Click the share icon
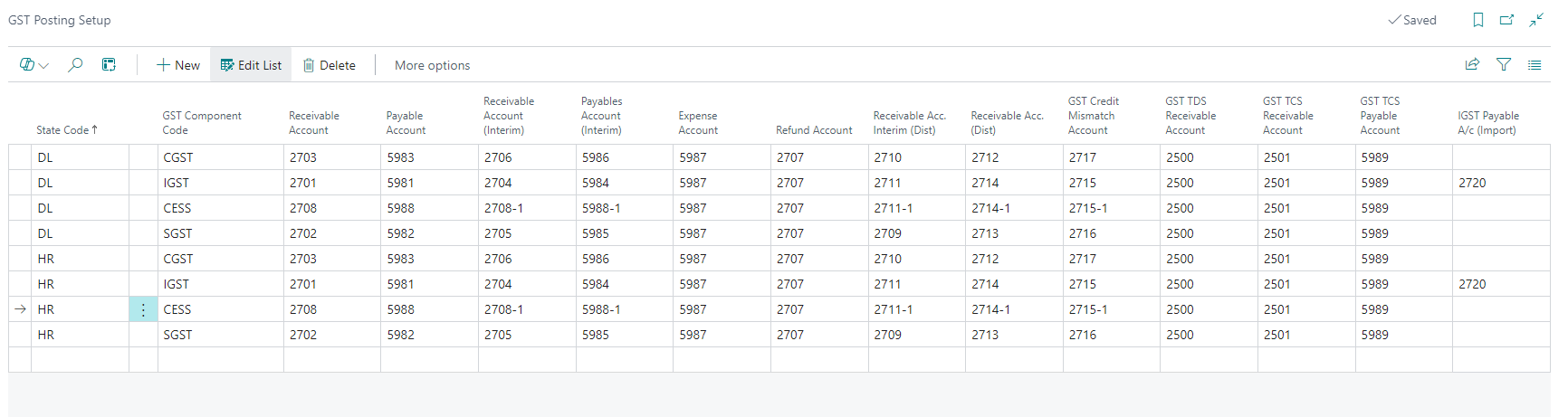The width and height of the screenshot is (1568, 417). coord(1472,64)
